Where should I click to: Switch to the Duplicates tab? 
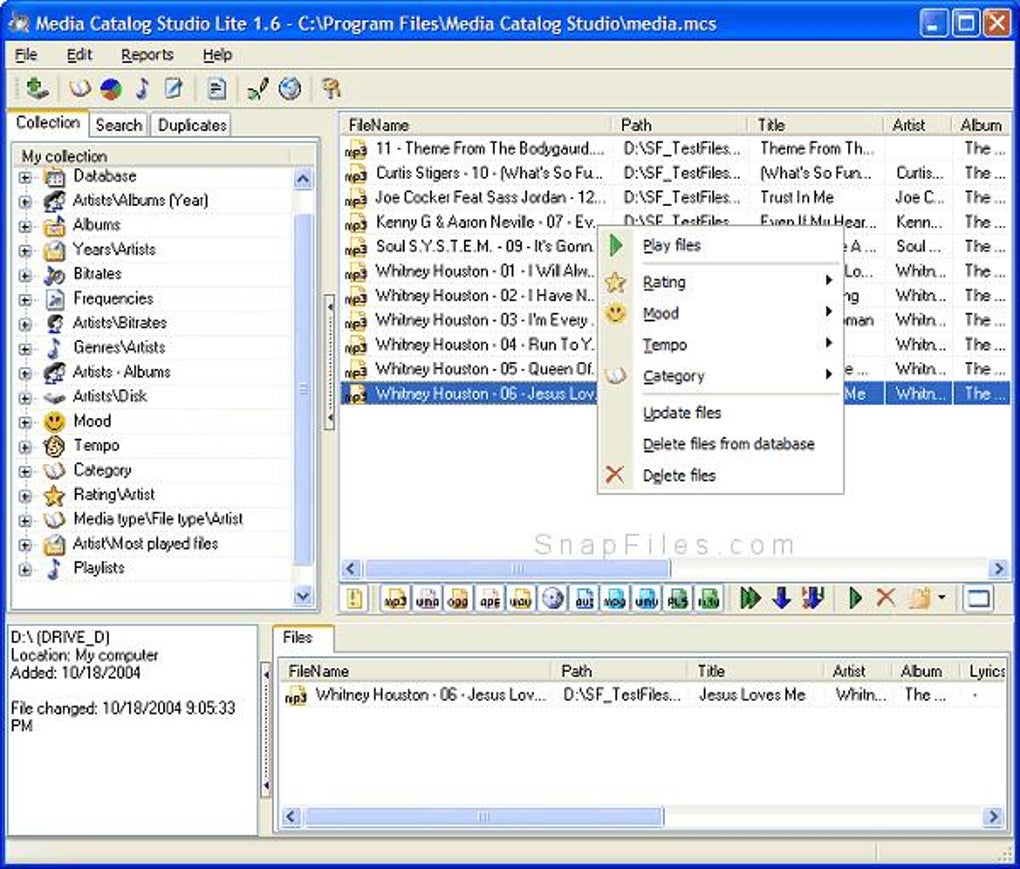coord(192,125)
